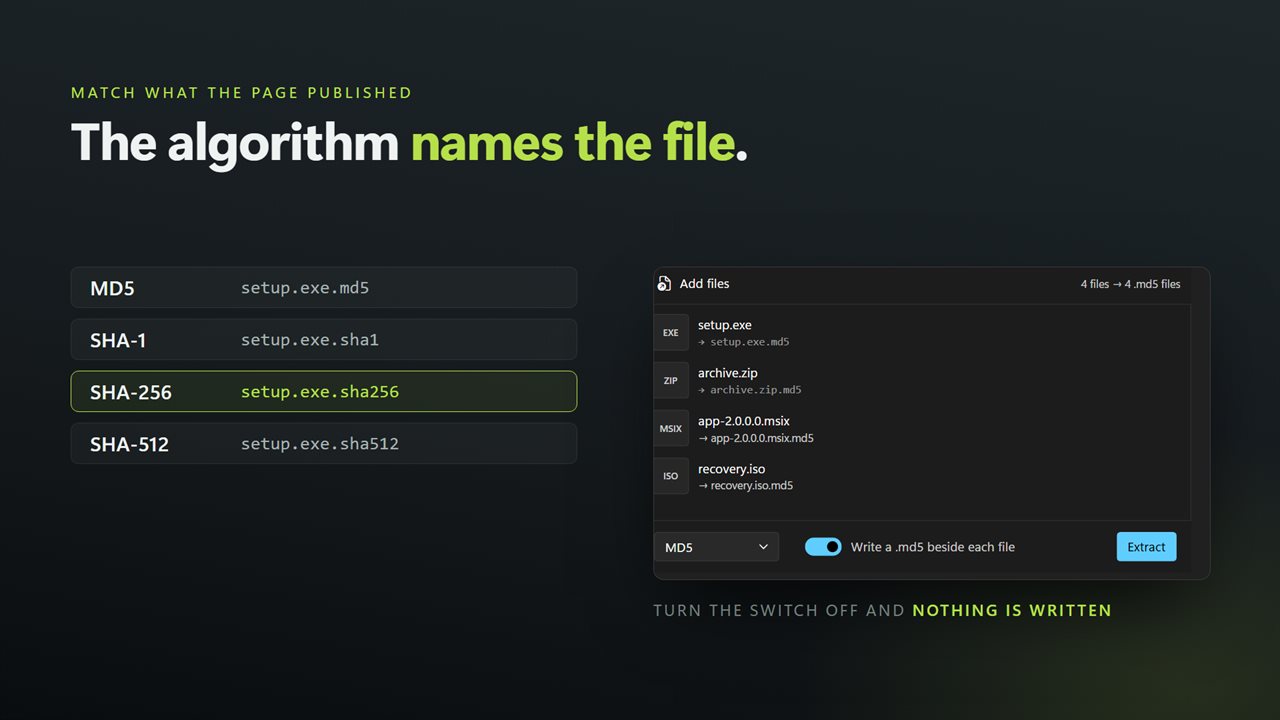Click the "→ archive.zip.md5" output text

[x=750, y=390]
